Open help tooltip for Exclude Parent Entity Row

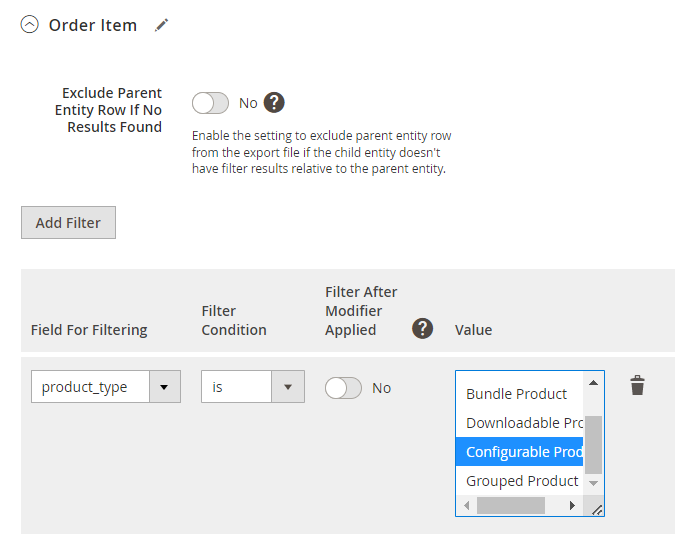pos(274,103)
